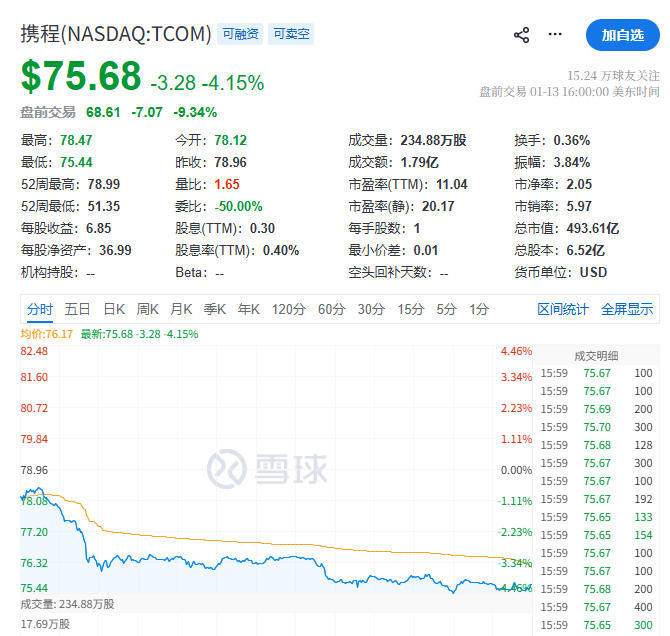
Task: Select the 5分 tab
Action: [447, 309]
